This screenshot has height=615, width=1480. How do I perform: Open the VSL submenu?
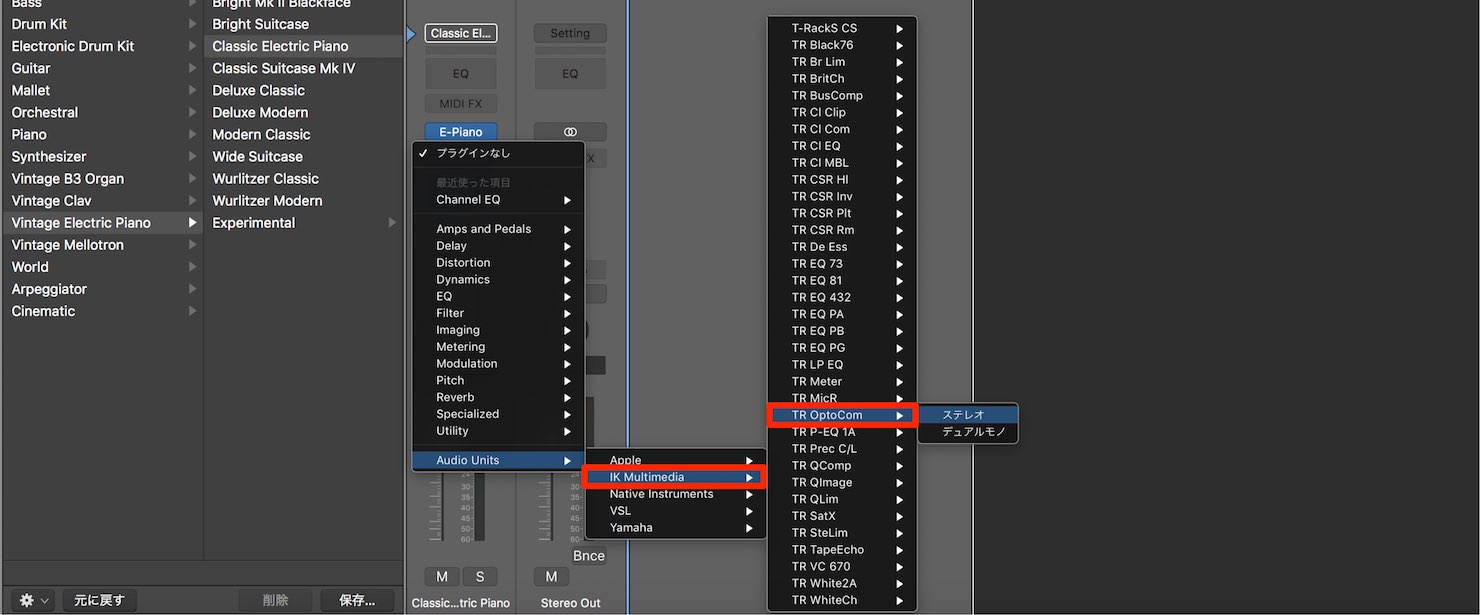(x=675, y=511)
